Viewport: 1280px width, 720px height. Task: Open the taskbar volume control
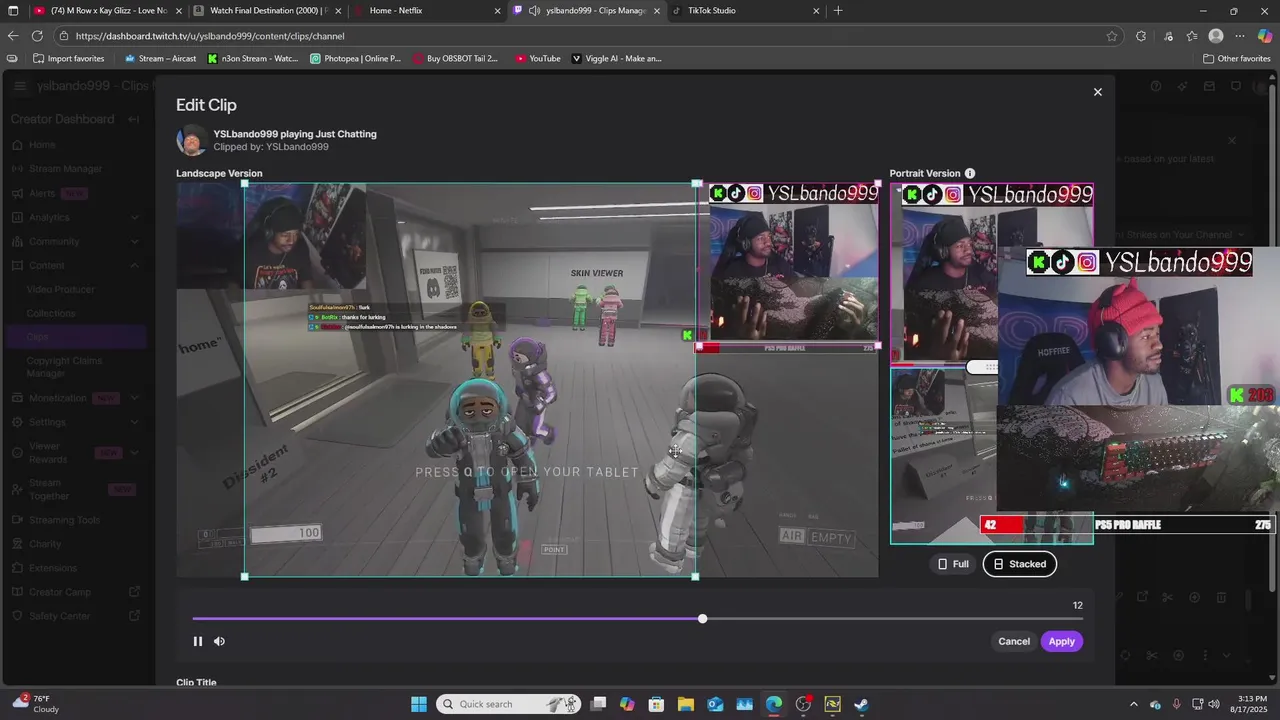(x=1214, y=704)
